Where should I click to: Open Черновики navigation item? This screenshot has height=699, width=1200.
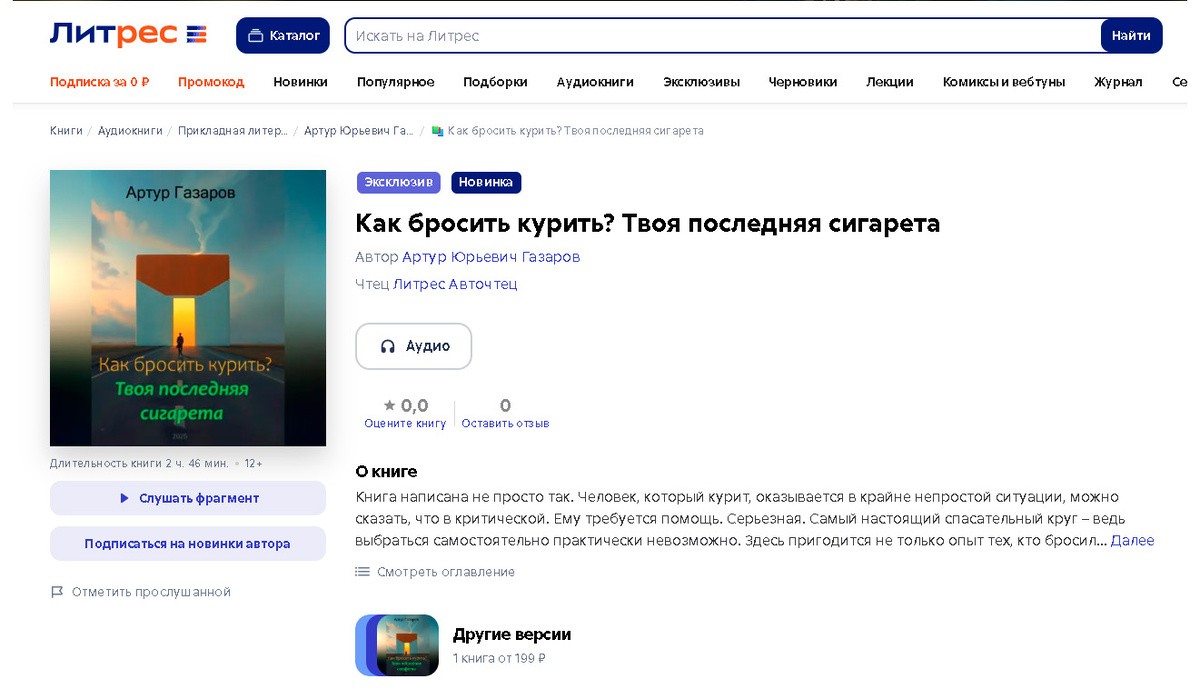click(x=803, y=82)
